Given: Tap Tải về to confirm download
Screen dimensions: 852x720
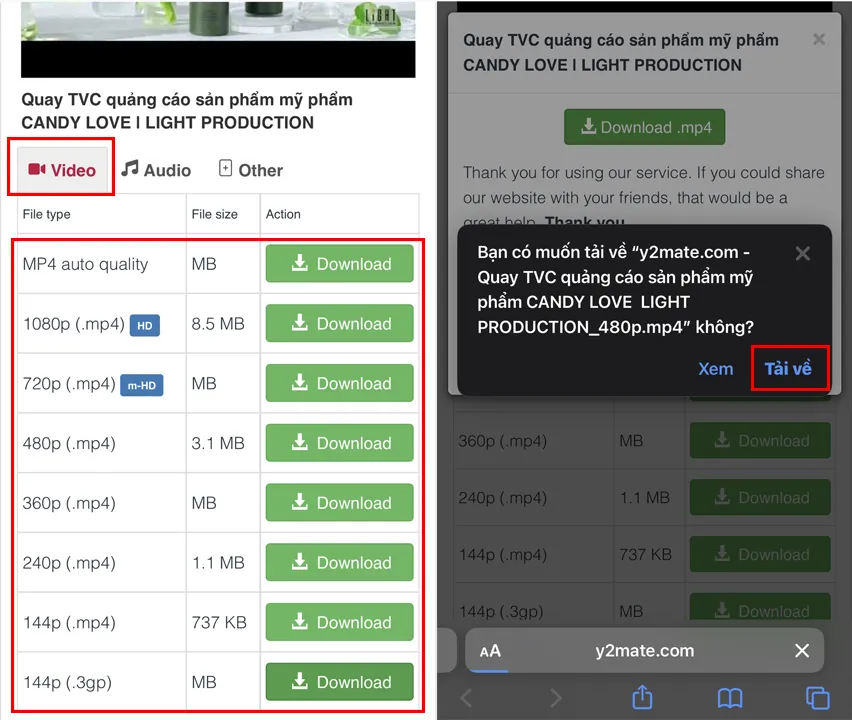Looking at the screenshot, I should (788, 368).
